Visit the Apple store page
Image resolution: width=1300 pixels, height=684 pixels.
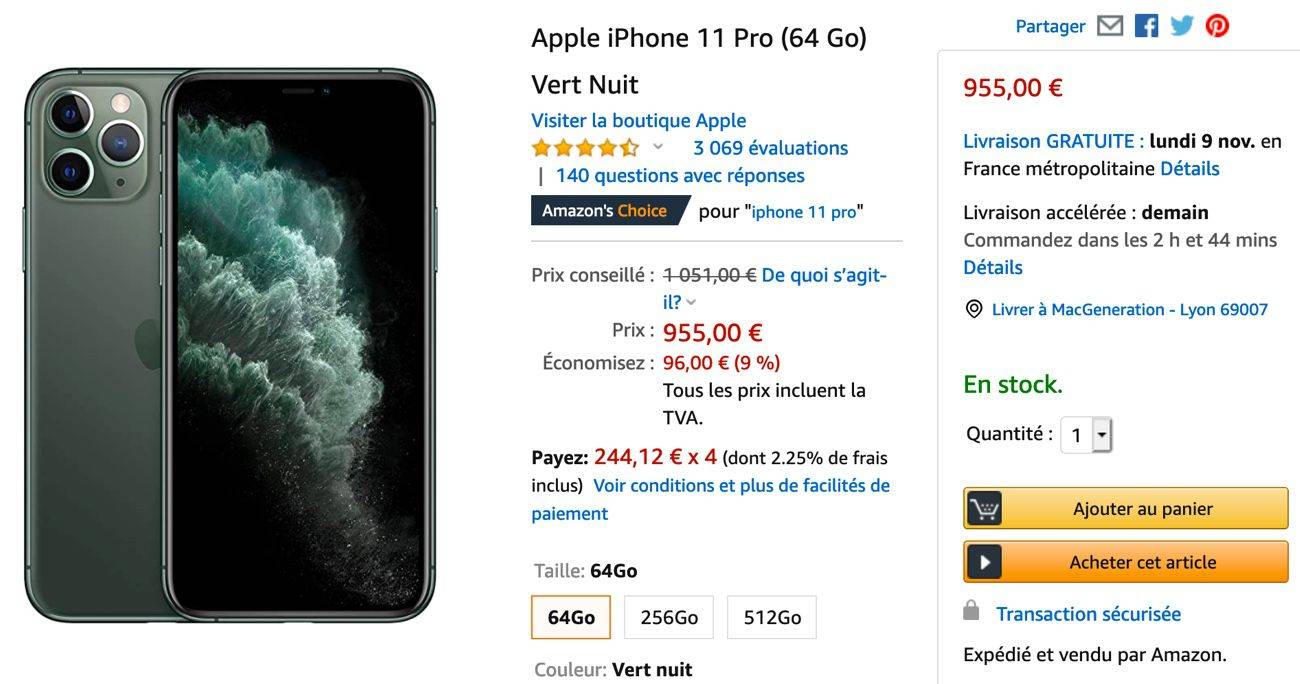click(x=638, y=120)
